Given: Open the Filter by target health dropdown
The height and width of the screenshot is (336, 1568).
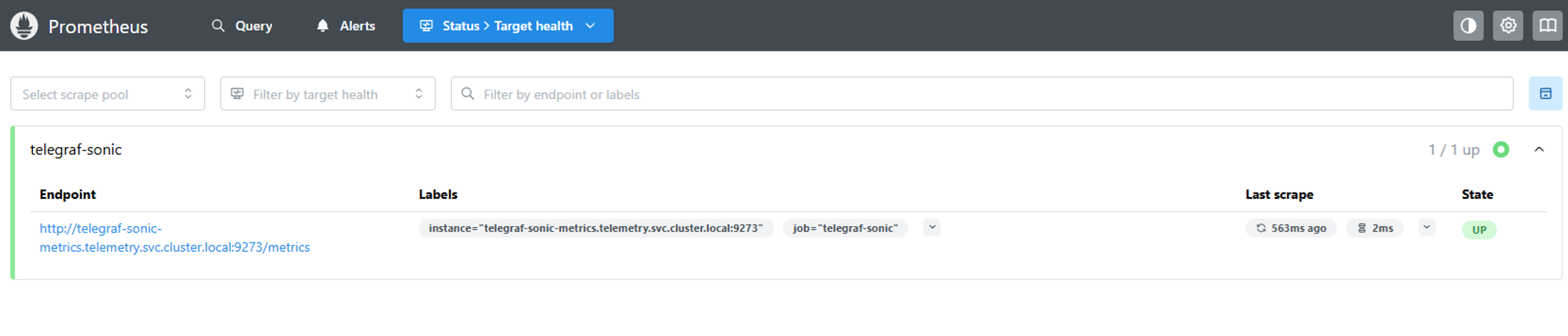Looking at the screenshot, I should pos(328,93).
